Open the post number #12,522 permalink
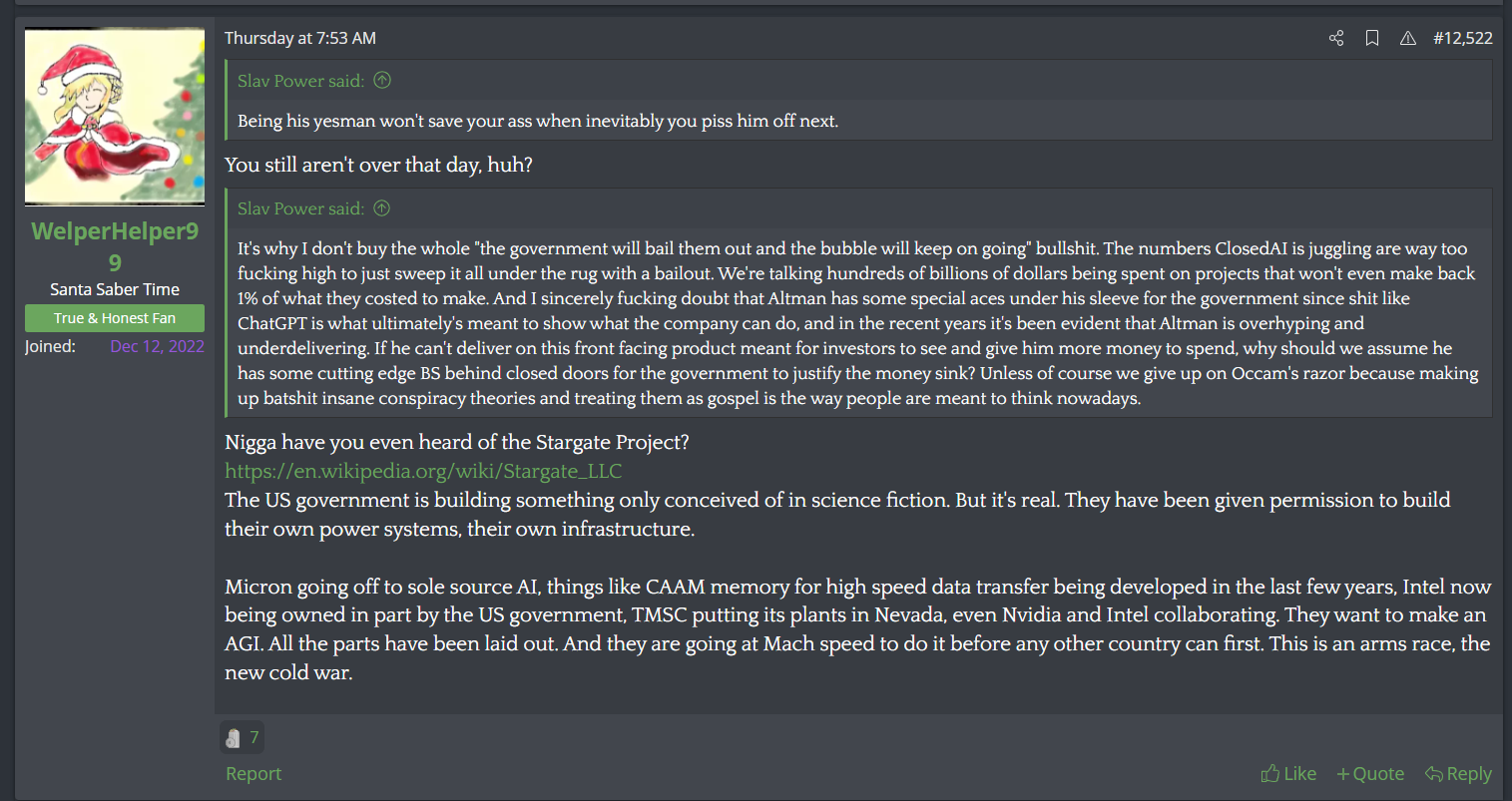This screenshot has width=1512, height=801. [x=1462, y=38]
